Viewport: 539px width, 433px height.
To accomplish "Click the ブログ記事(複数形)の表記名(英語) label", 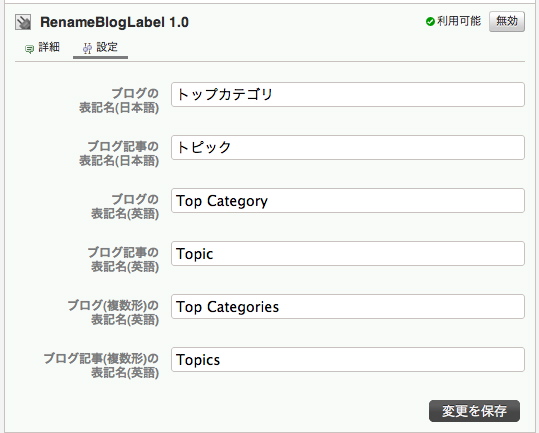I will (101, 365).
